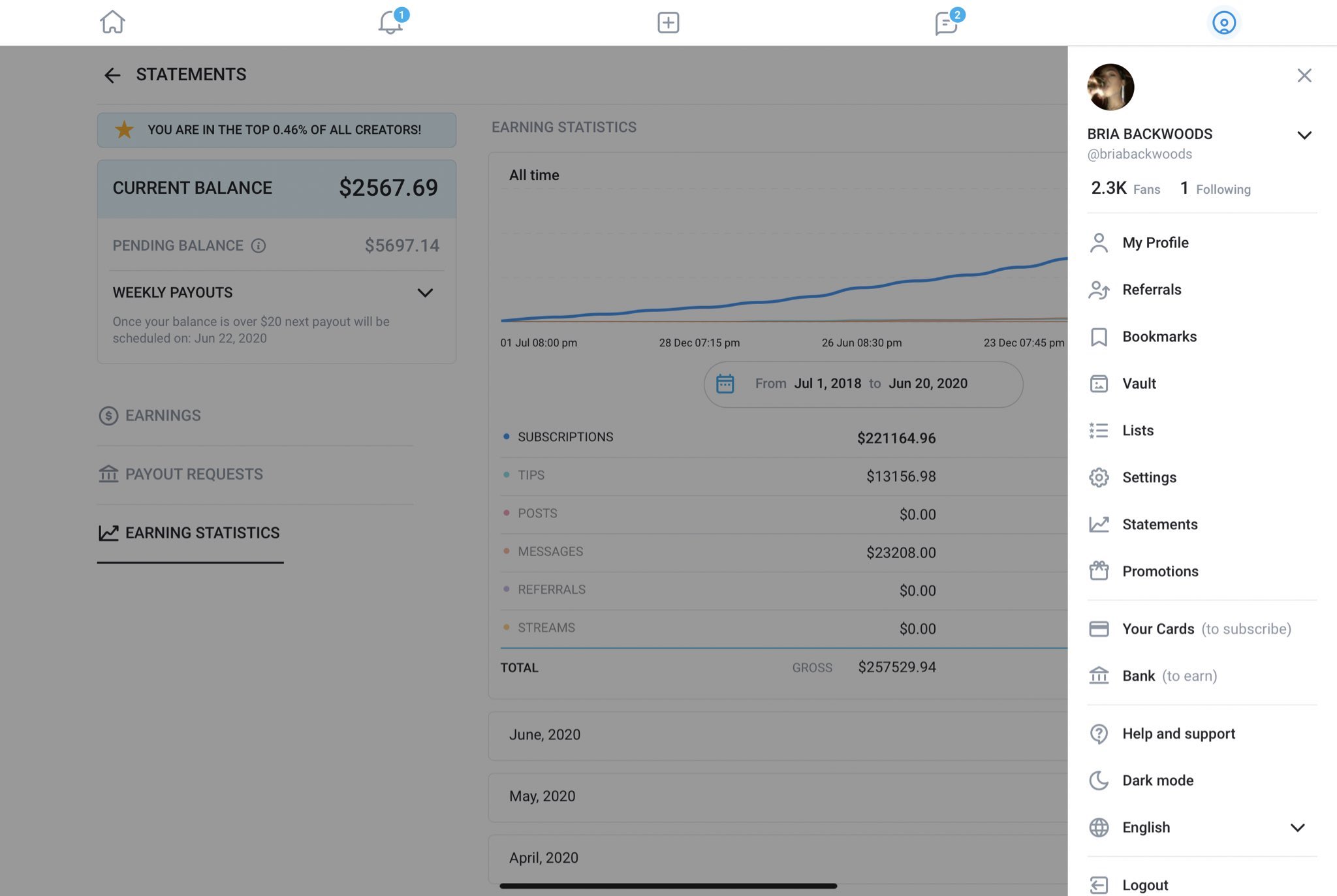Click the pending balance info icon
Screen dimensions: 1337x896
[x=259, y=245]
